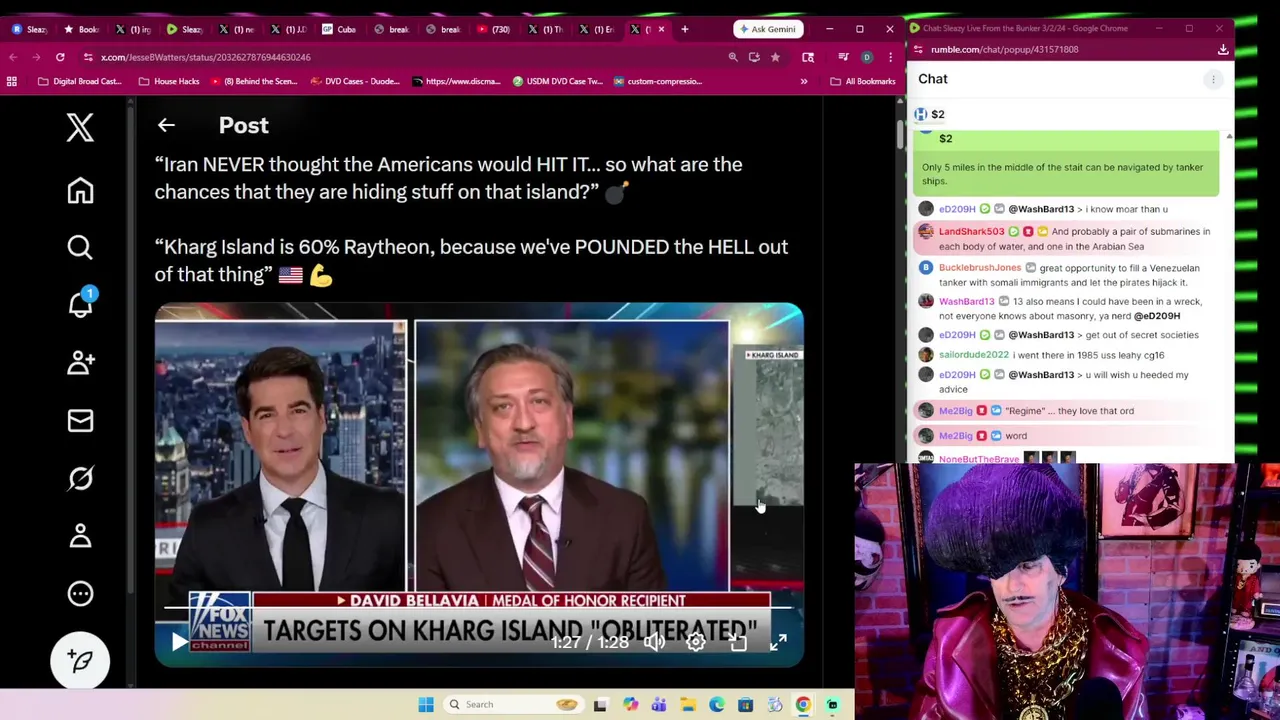Open custom-compression bookmark
This screenshot has height=720, width=1280.
click(x=657, y=81)
